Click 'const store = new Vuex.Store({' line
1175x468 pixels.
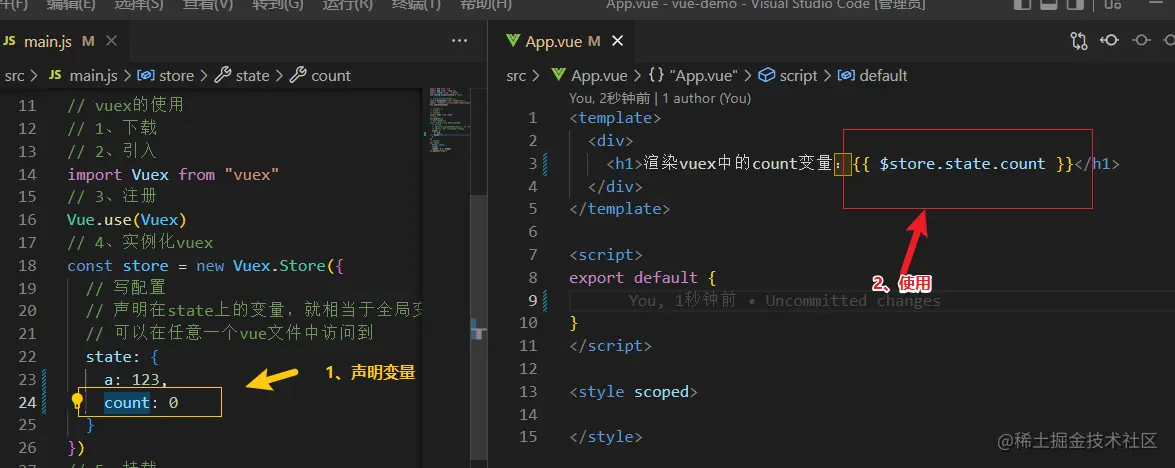point(205,266)
